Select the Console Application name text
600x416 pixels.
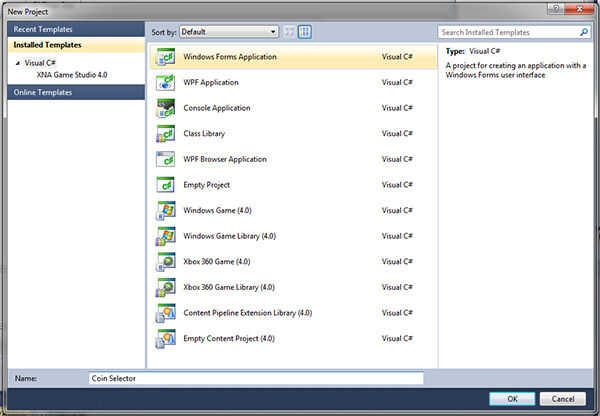pyautogui.click(x=217, y=108)
